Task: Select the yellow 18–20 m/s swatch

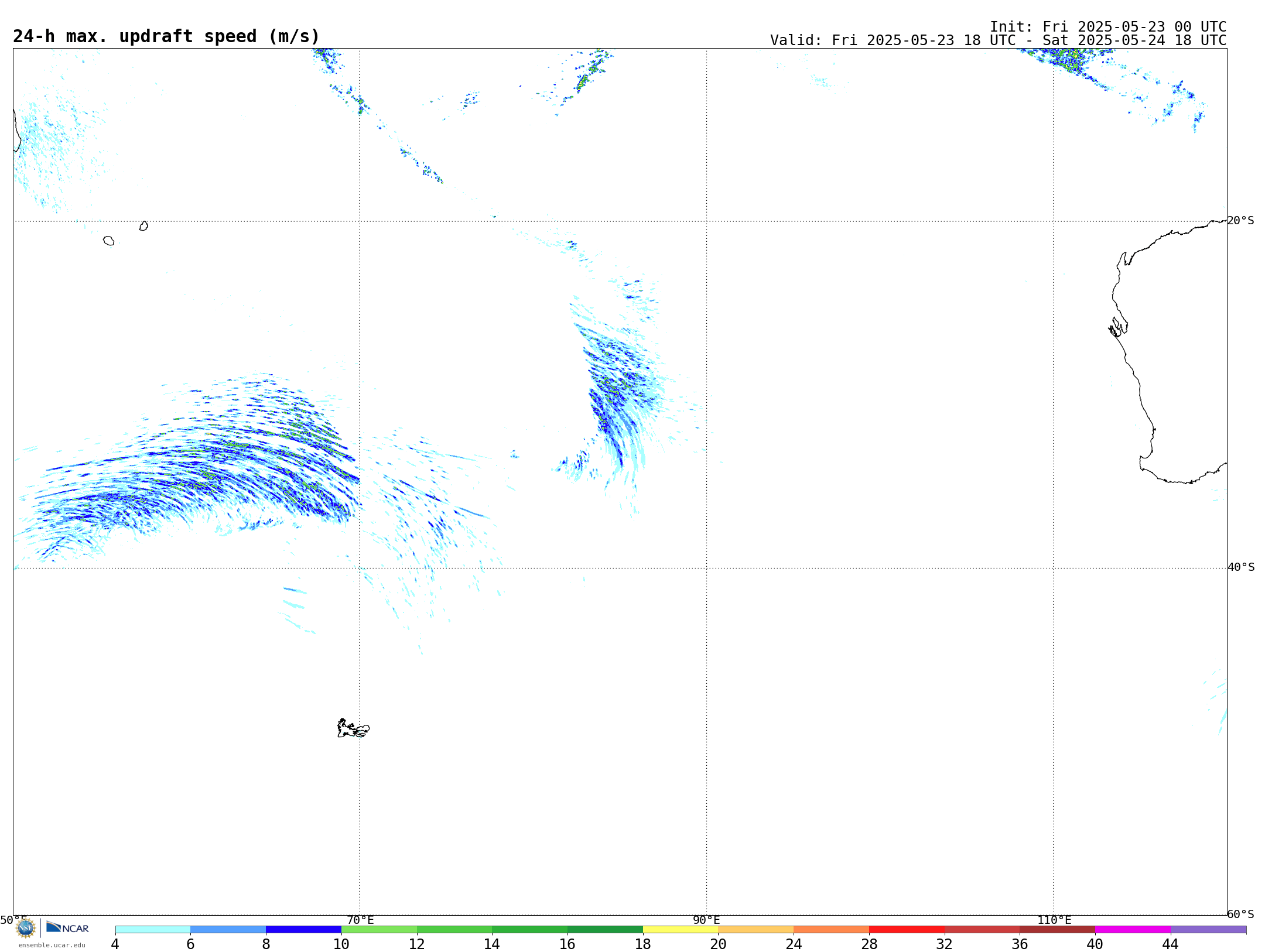Action: tap(681, 930)
